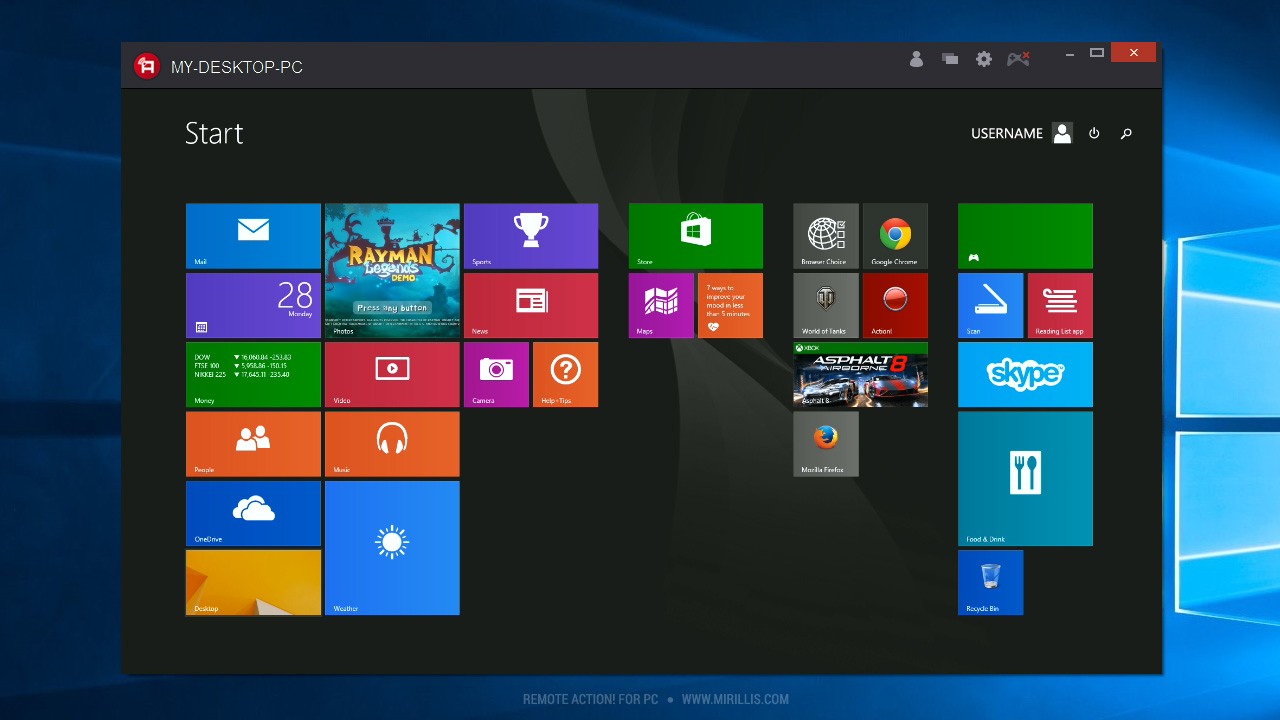
Task: Launch Mozilla Firefox tile
Action: 826,444
